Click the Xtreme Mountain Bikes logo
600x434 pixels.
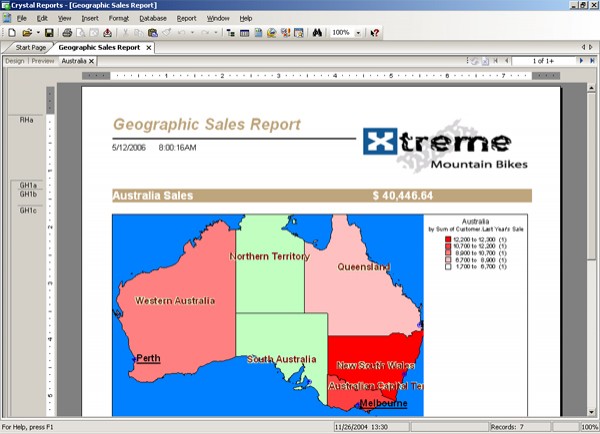pyautogui.click(x=445, y=147)
